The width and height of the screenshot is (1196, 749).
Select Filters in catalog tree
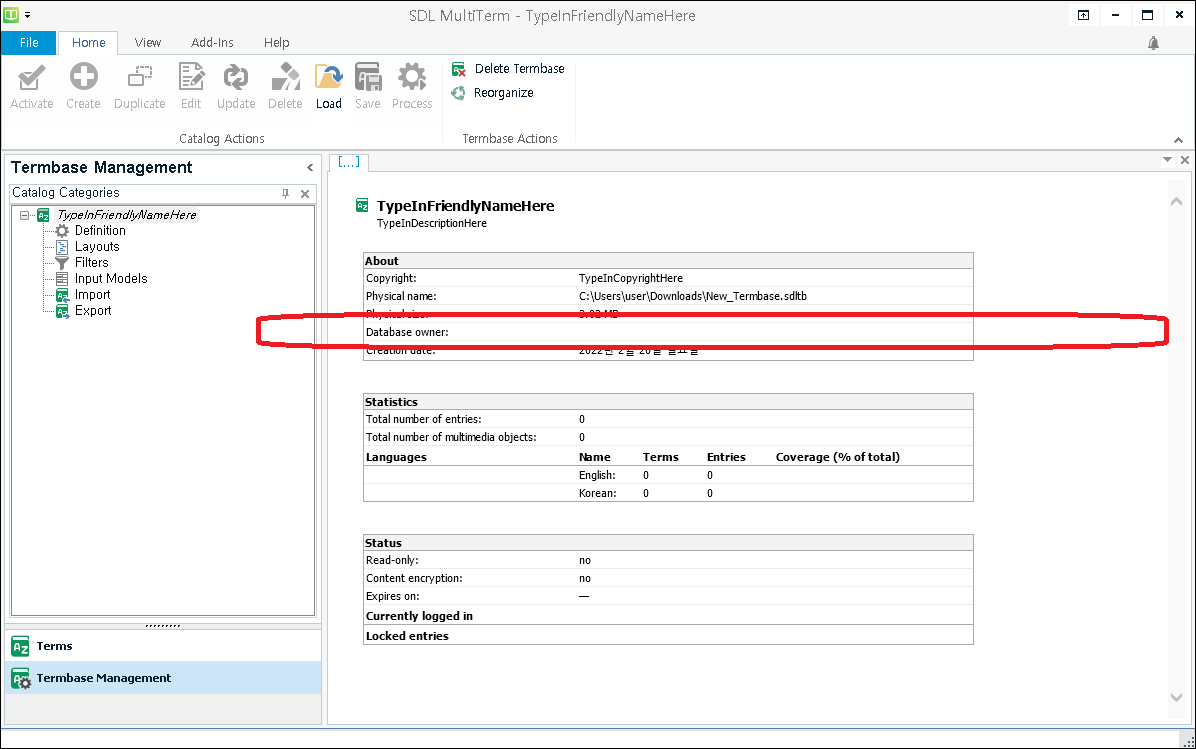[92, 262]
